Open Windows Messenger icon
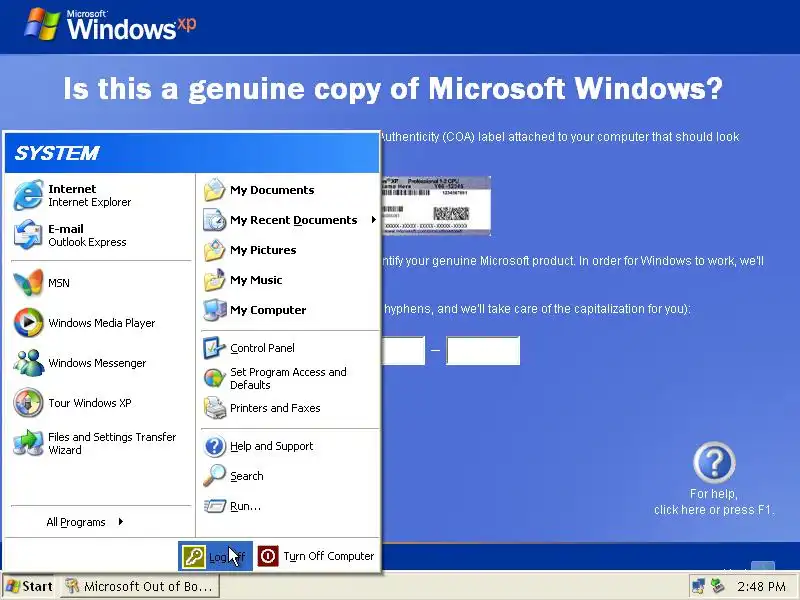This screenshot has height=600, width=800. (28, 363)
